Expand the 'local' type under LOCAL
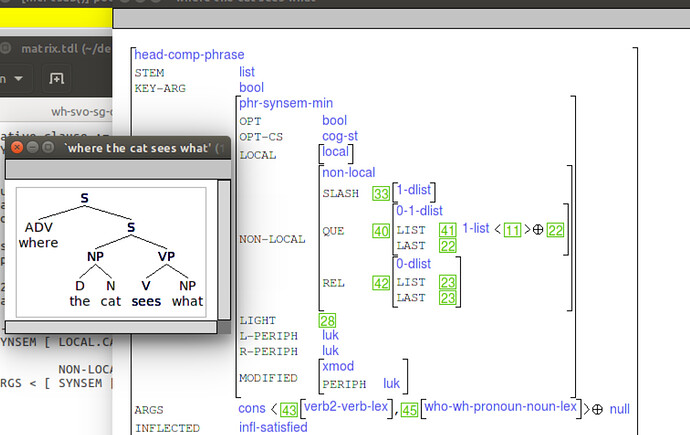Screen dimensions: 690x435 coord(335,152)
